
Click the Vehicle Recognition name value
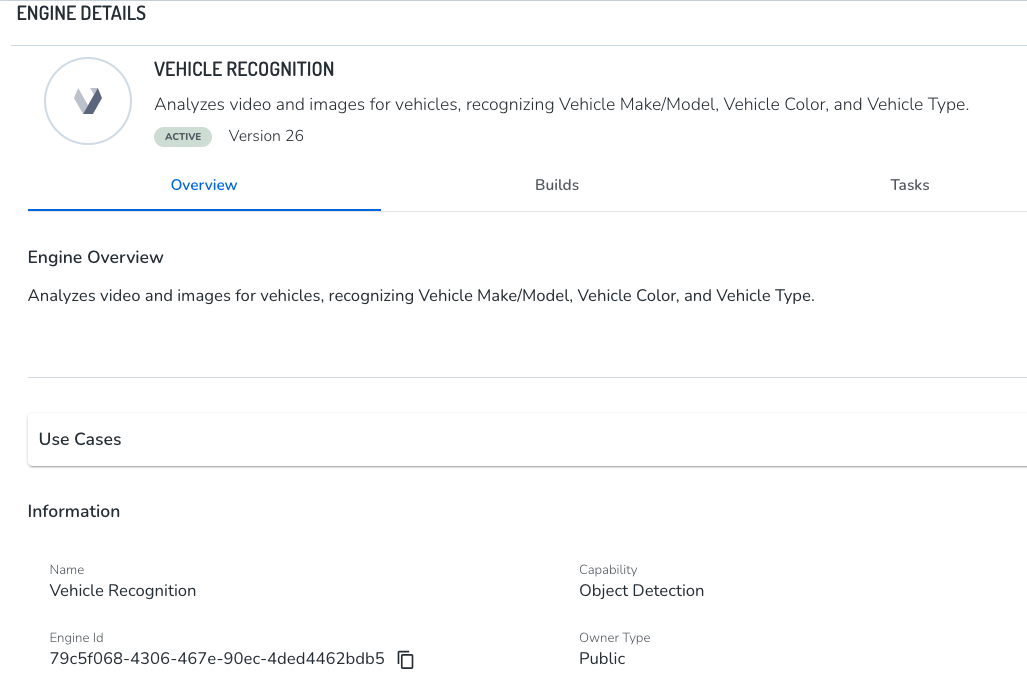click(x=123, y=591)
